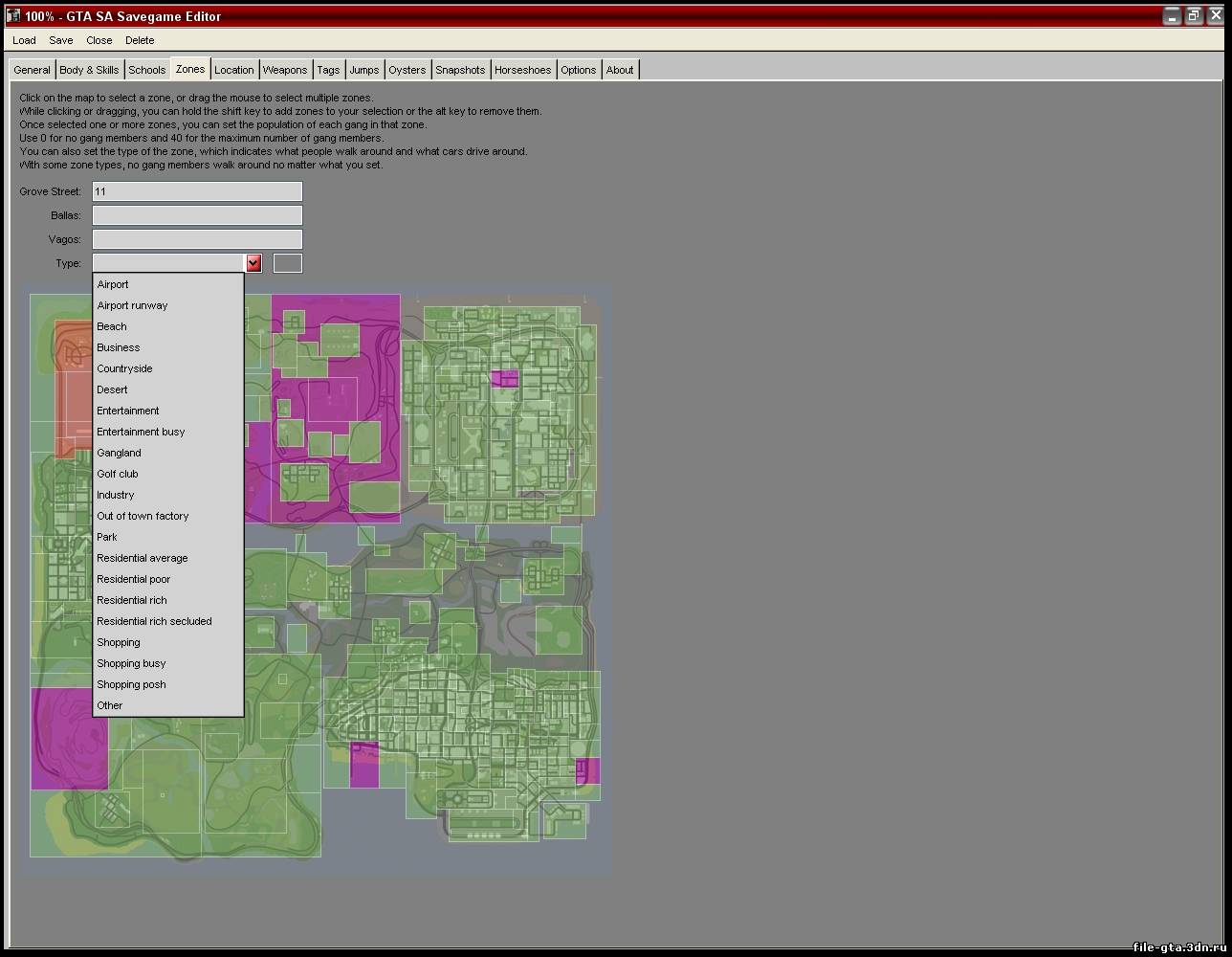Screen dimensions: 1232x957
Task: Open the Body & Skills tab
Action: 89,70
